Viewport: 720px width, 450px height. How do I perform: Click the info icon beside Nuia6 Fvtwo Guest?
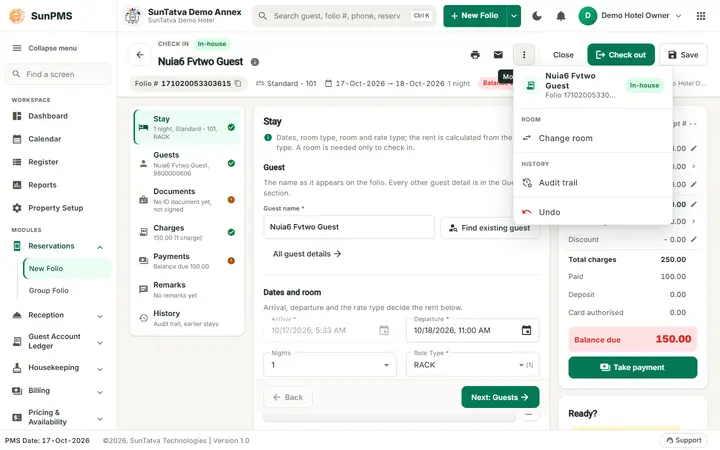click(255, 62)
